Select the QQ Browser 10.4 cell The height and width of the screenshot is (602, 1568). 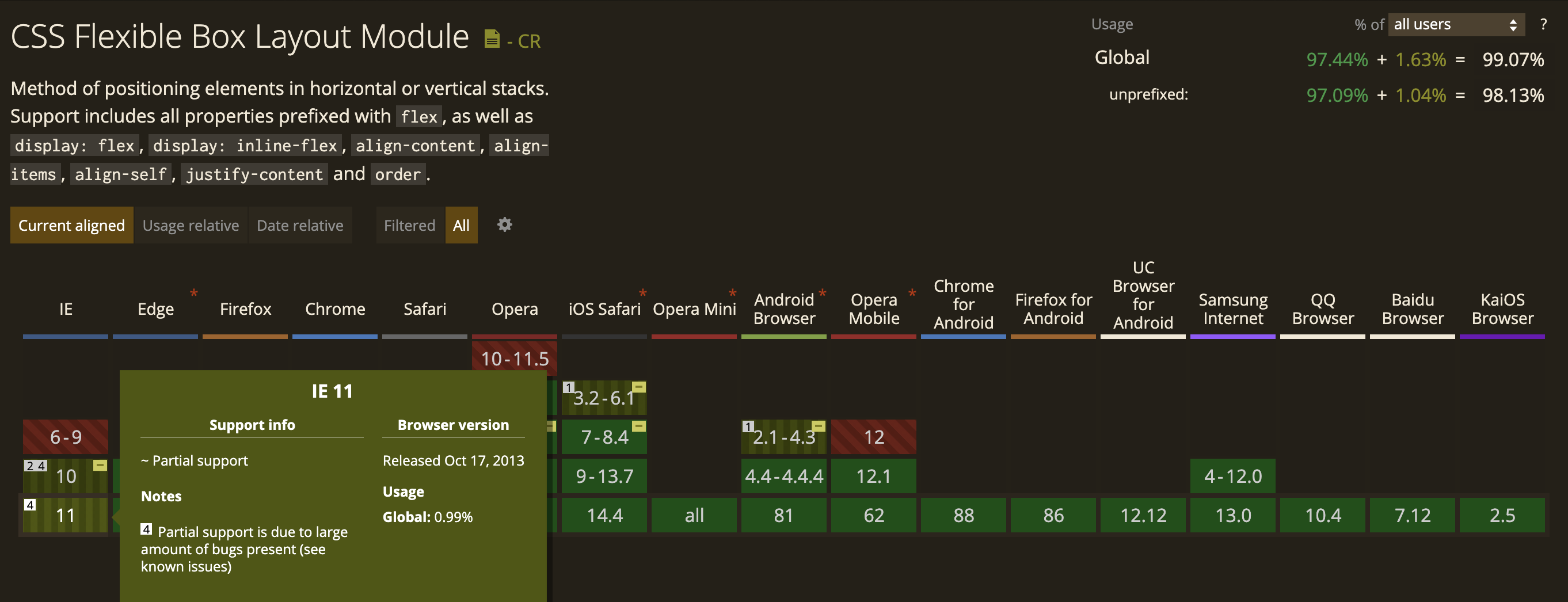(x=1323, y=516)
